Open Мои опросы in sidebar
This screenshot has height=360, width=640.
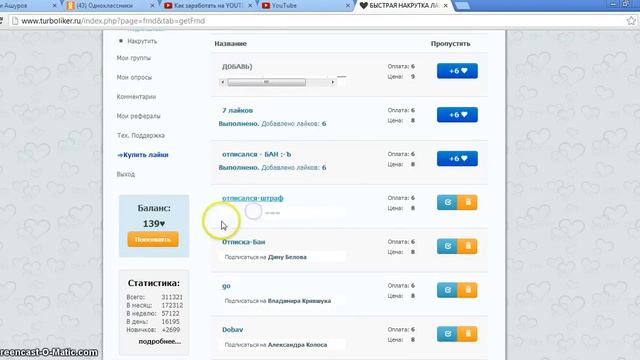[x=134, y=77]
